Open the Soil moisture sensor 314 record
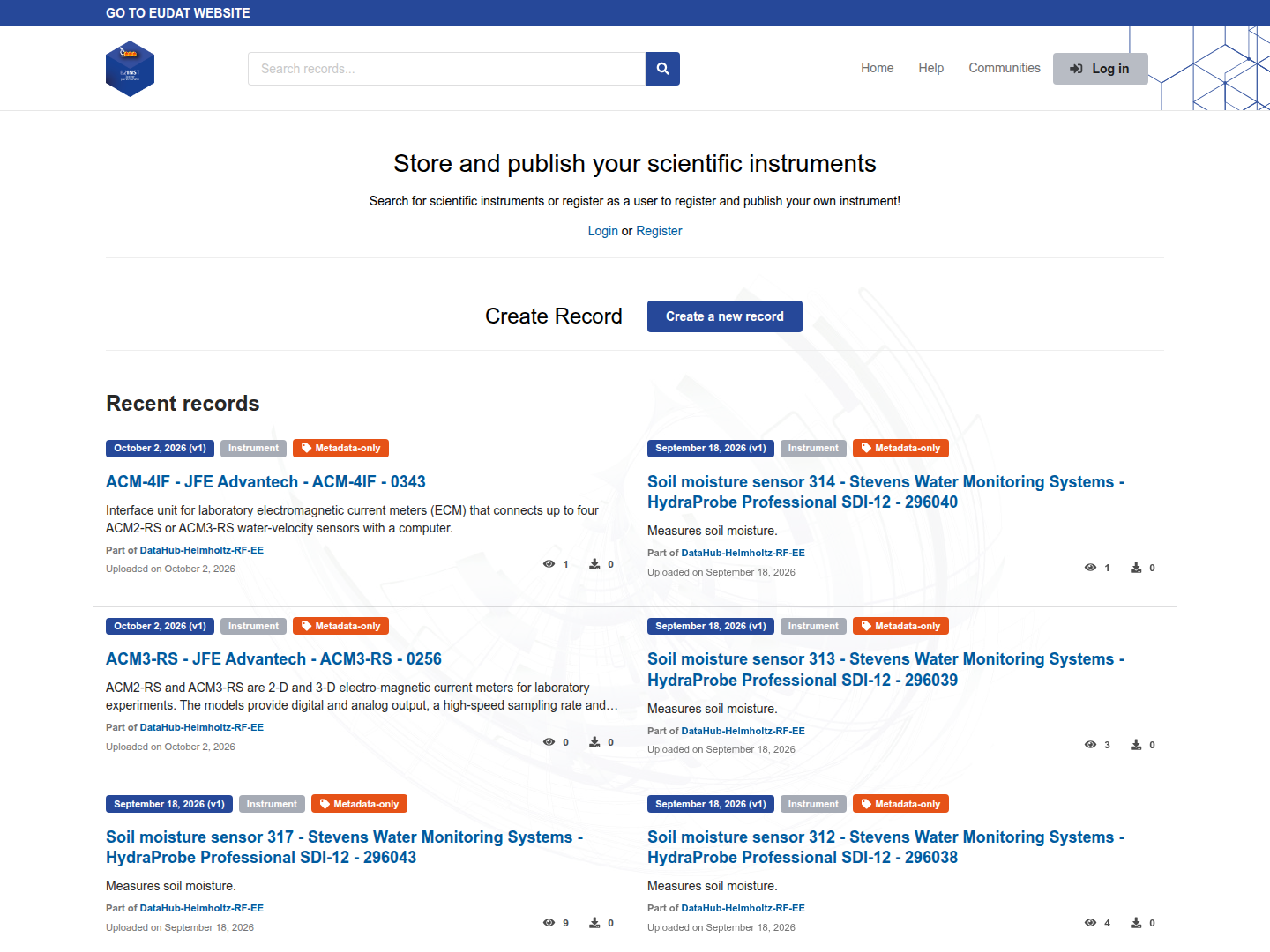 point(885,492)
